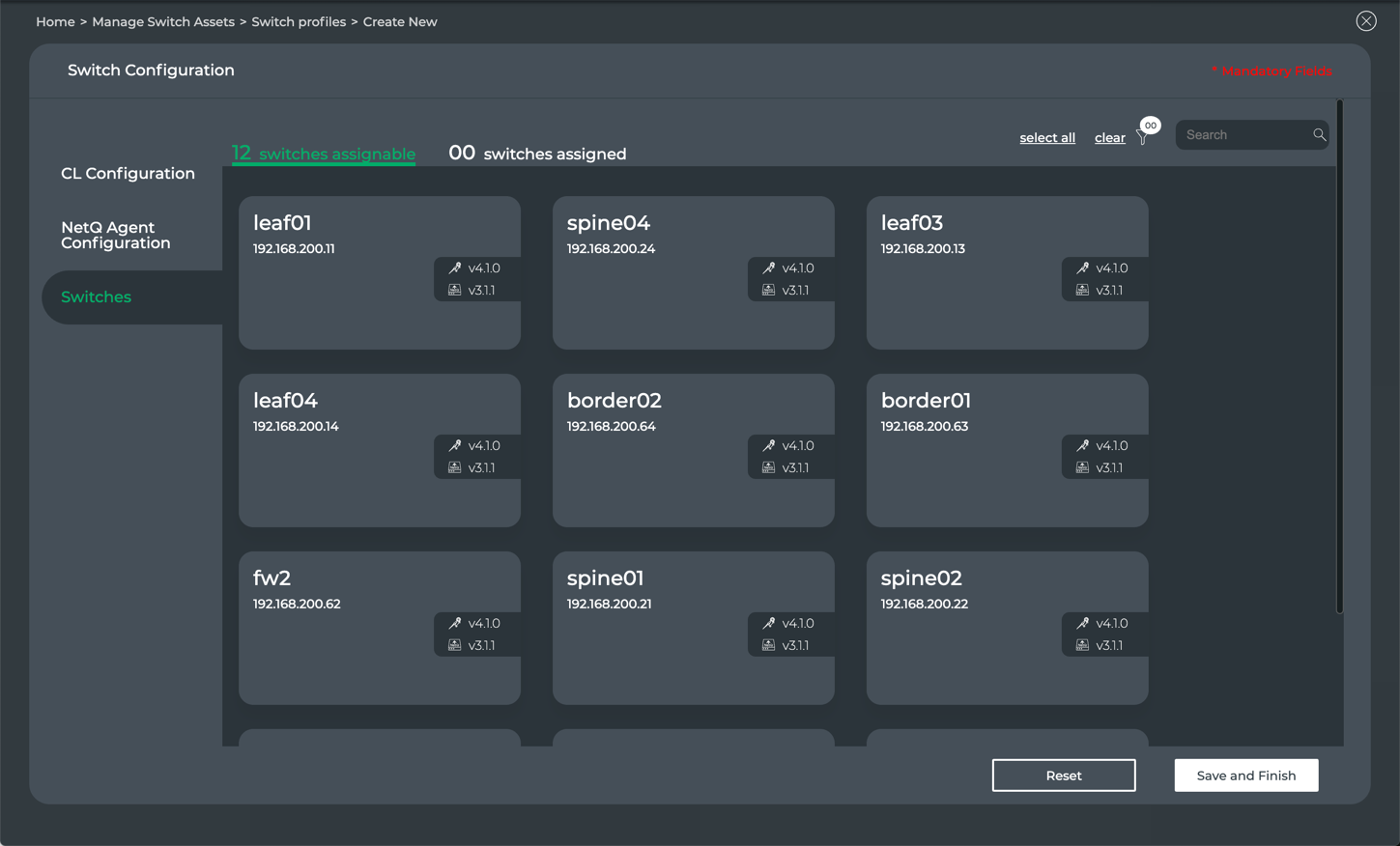
Task: Click border02 NetQ agent version icon
Action: click(x=769, y=468)
